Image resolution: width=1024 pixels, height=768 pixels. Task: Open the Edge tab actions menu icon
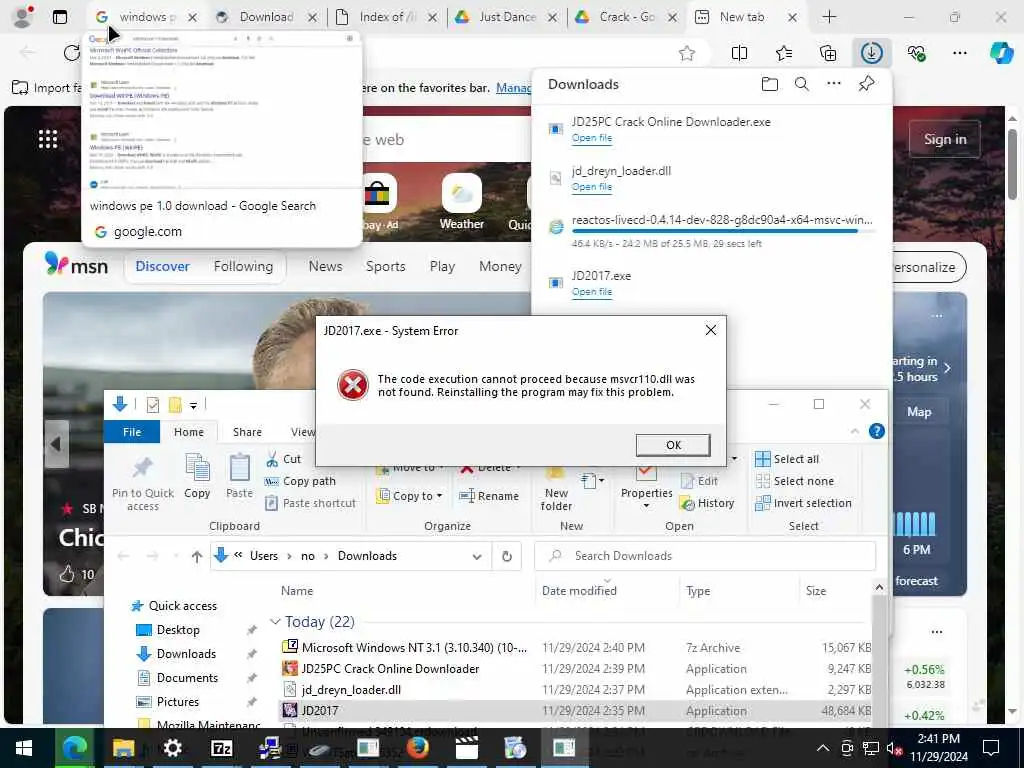coord(59,17)
